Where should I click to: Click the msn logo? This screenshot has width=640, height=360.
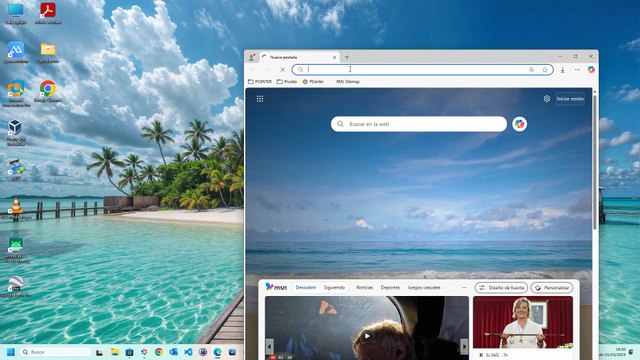pos(276,287)
